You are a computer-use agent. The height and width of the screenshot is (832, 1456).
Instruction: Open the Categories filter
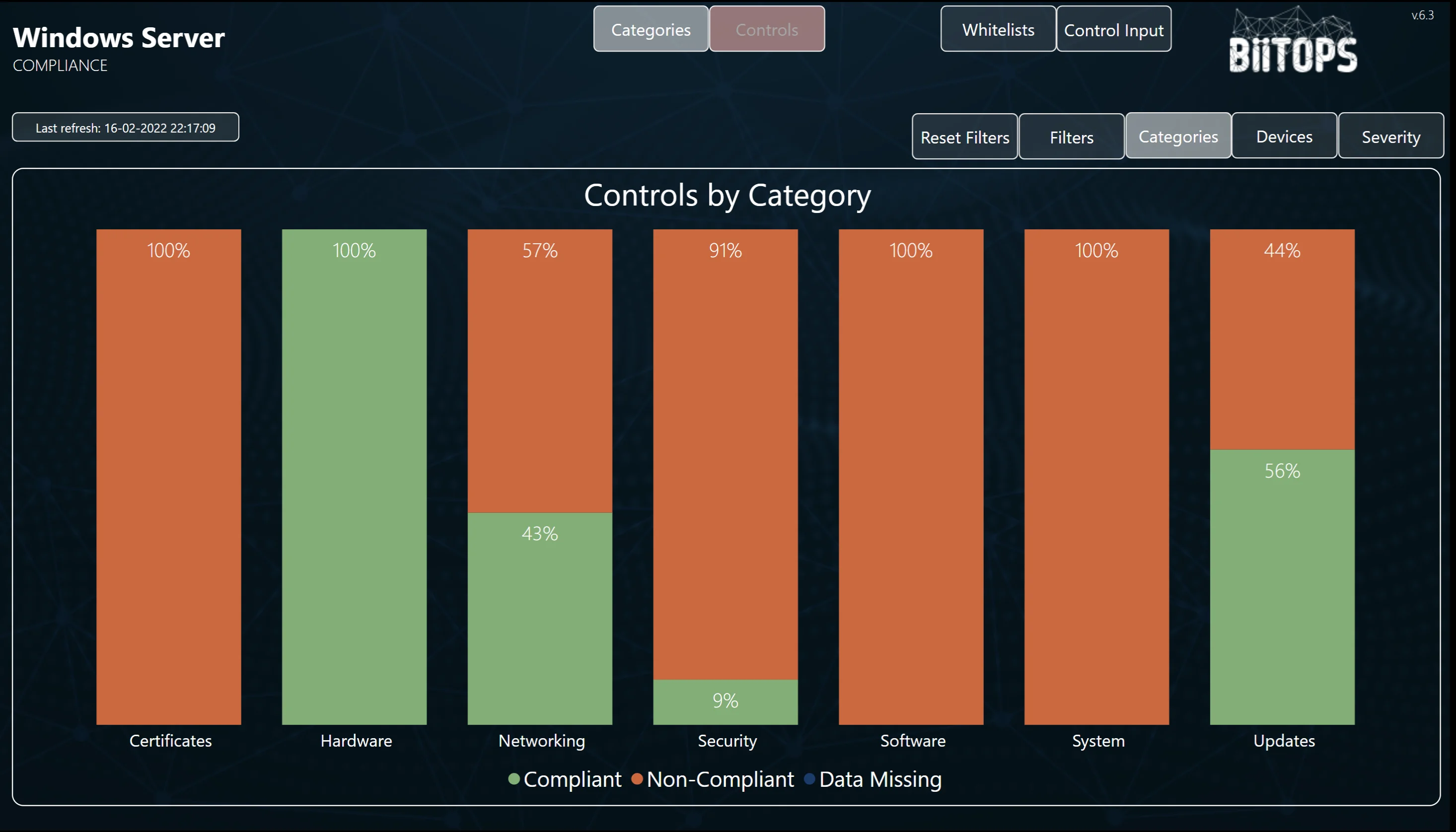(1178, 136)
